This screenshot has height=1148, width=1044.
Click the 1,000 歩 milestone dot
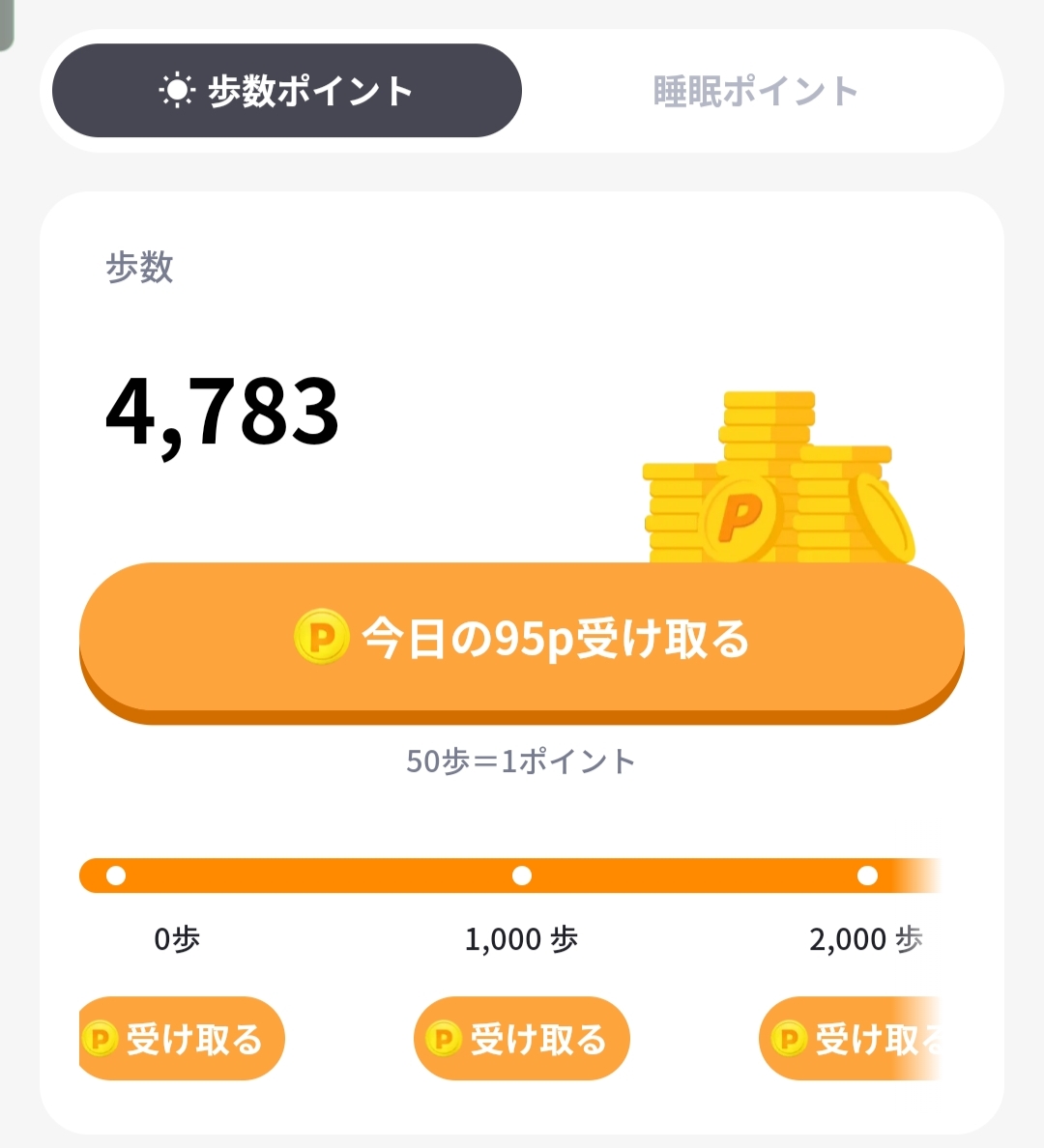[x=522, y=875]
